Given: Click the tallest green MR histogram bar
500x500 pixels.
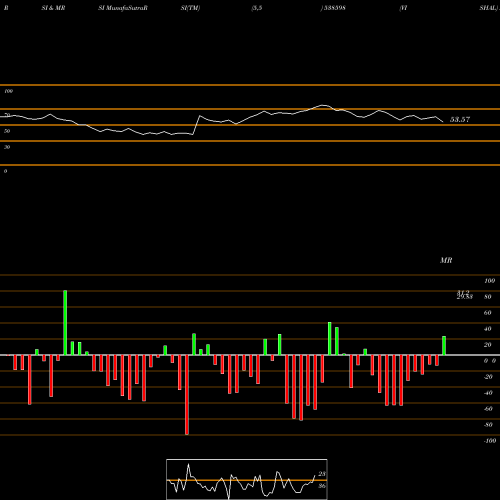Looking at the screenshot, I should pos(65,323).
